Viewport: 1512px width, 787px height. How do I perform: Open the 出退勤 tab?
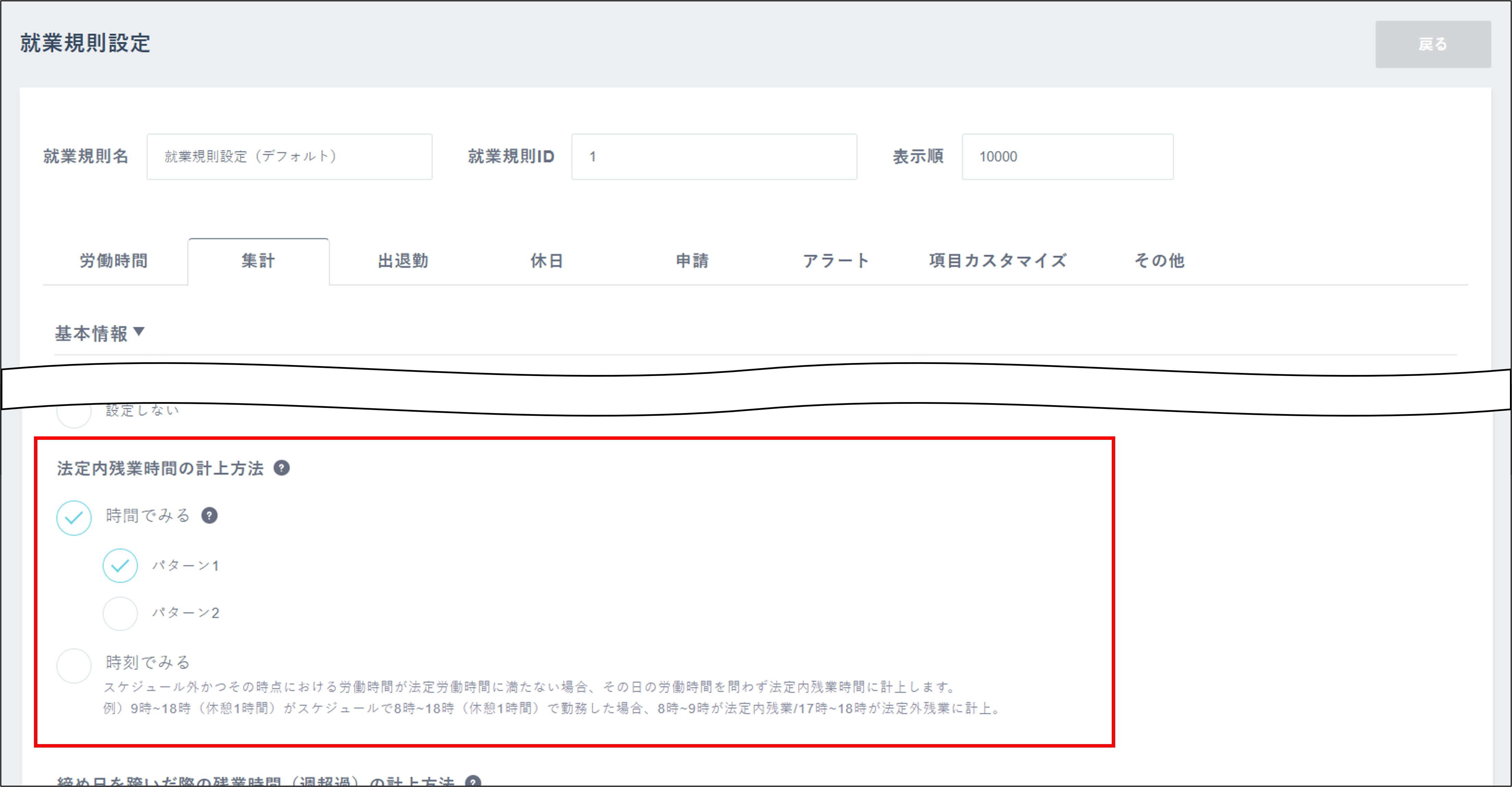click(x=403, y=261)
